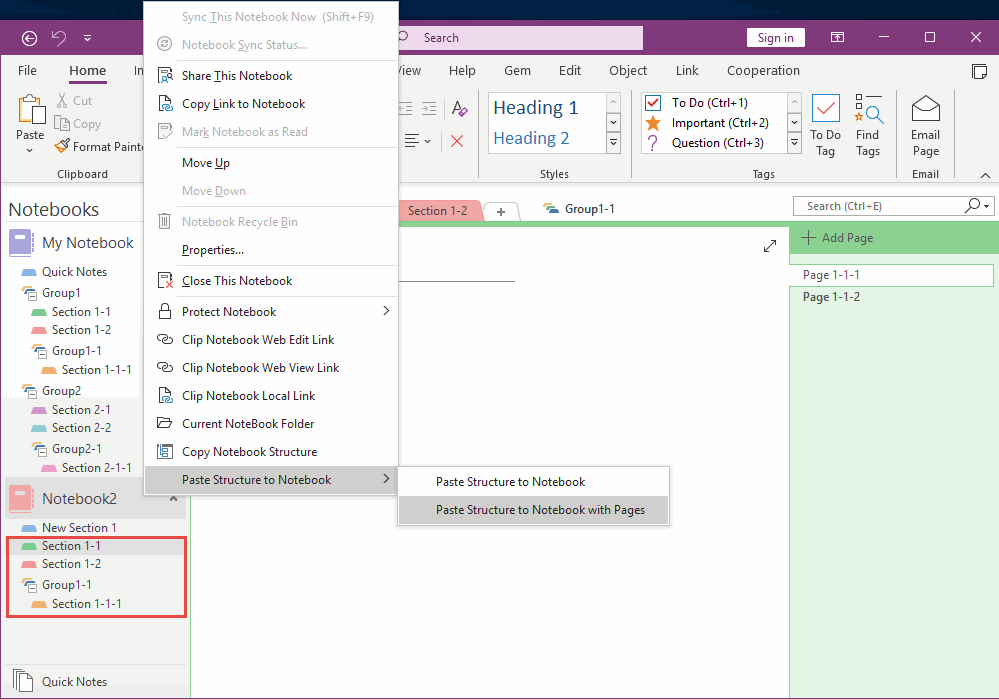
Task: Open the Gem menu
Action: [516, 70]
